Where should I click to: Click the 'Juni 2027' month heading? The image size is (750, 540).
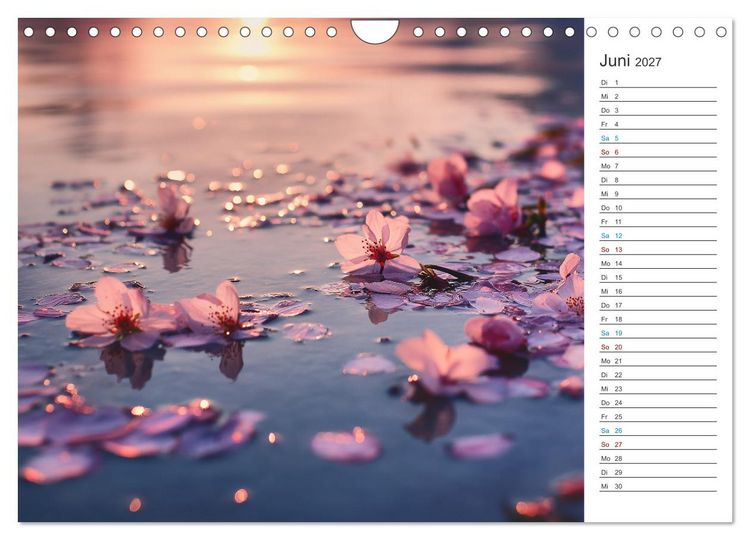click(630, 61)
